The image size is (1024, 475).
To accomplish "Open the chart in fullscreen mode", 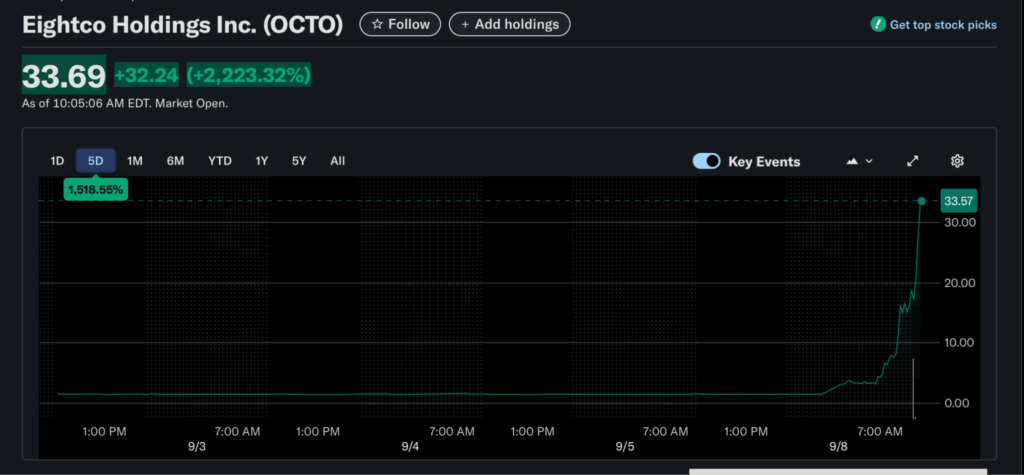I will pos(912,161).
